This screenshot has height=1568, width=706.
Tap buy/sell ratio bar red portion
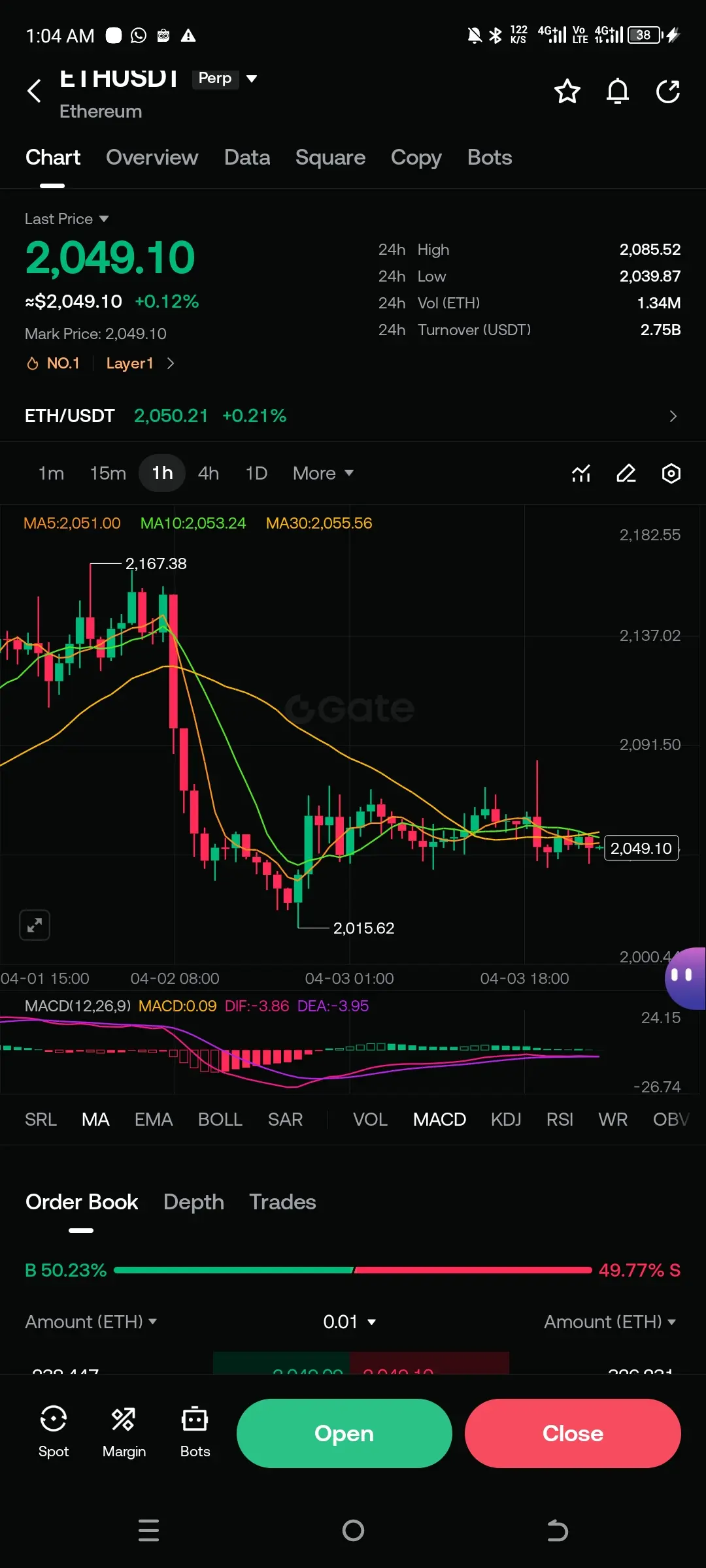point(473,1270)
